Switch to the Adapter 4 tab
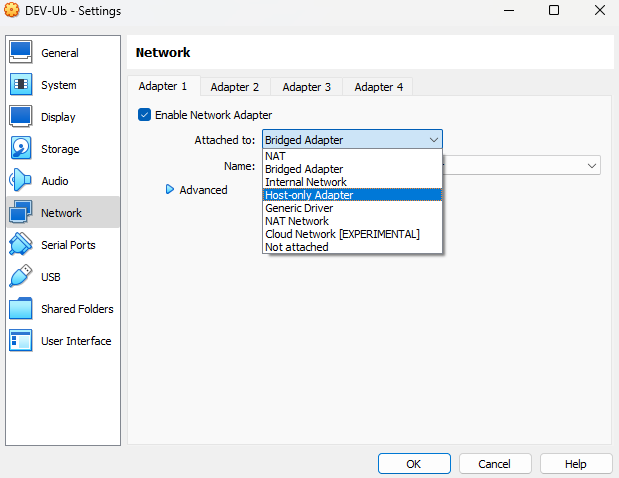The width and height of the screenshot is (619, 478). tap(379, 87)
